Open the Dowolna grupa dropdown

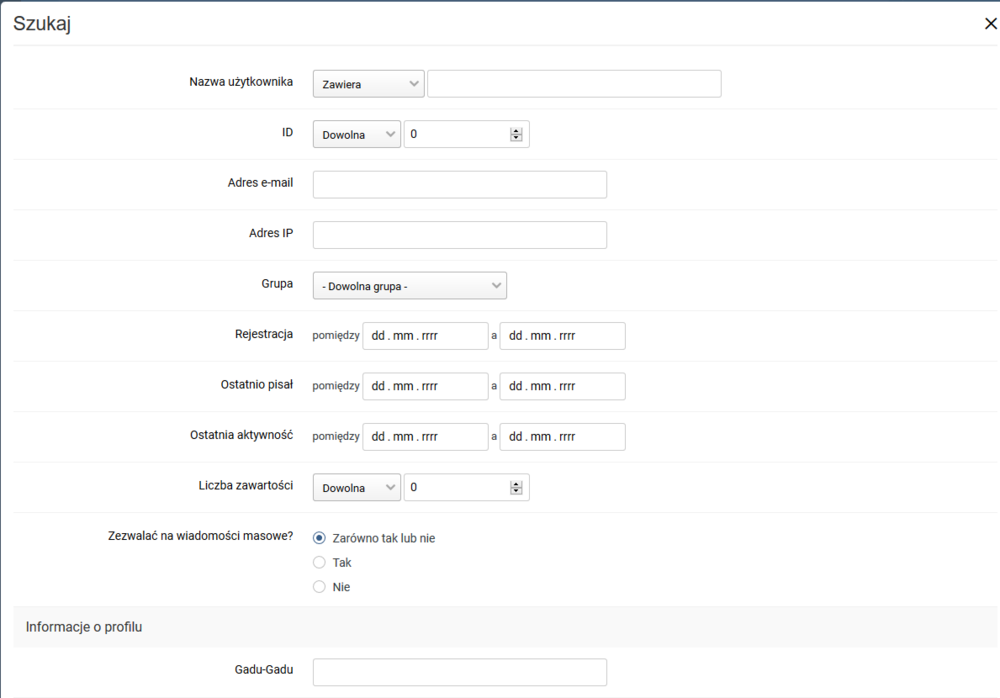click(x=409, y=286)
